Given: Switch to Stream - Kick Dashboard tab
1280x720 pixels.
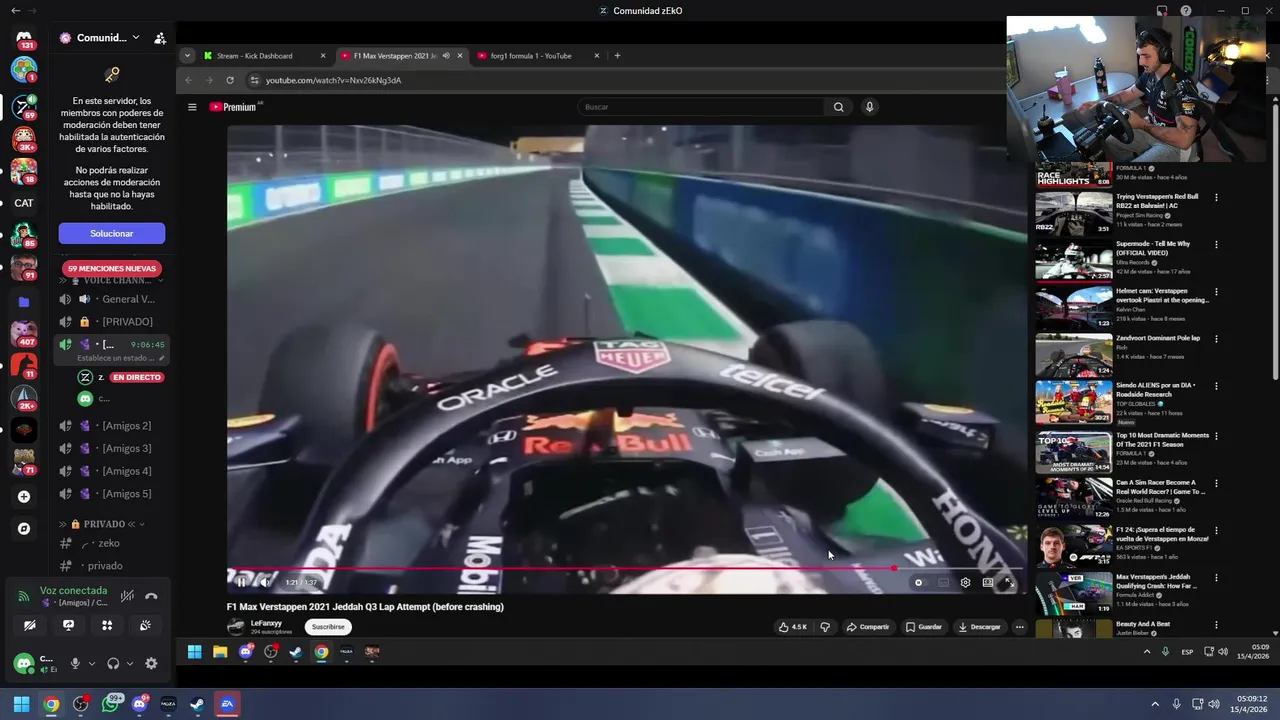Looking at the screenshot, I should point(265,56).
